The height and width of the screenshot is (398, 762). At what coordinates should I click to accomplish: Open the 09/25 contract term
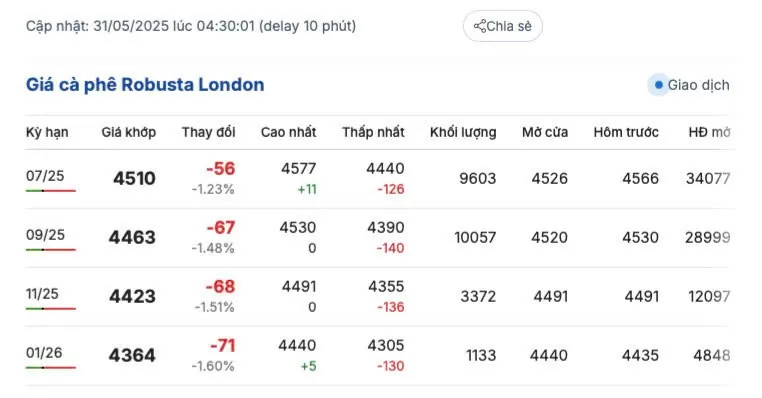pyautogui.click(x=45, y=235)
